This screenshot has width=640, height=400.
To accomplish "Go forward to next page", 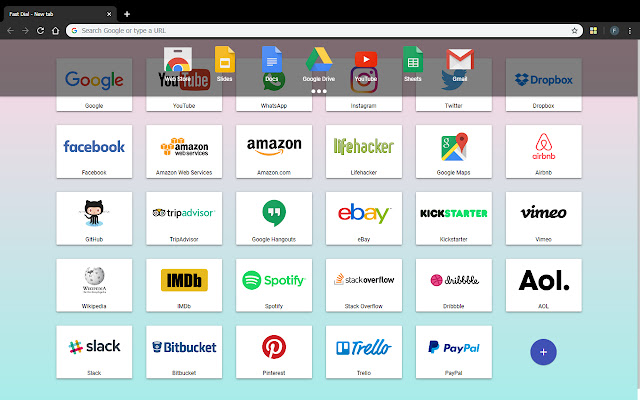I will click(25, 31).
